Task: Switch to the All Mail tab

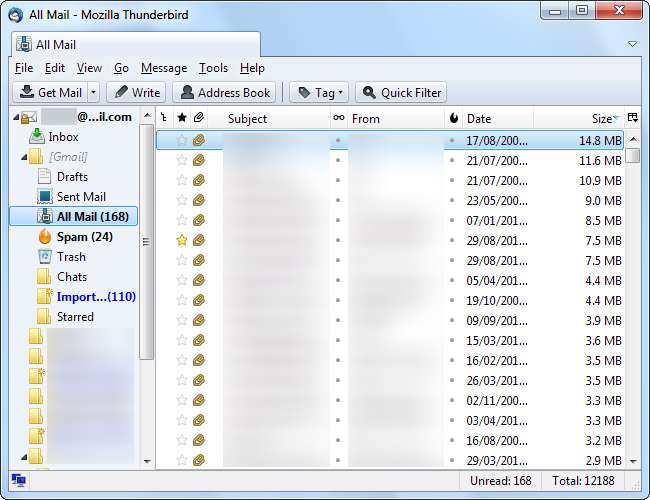Action: tap(136, 44)
